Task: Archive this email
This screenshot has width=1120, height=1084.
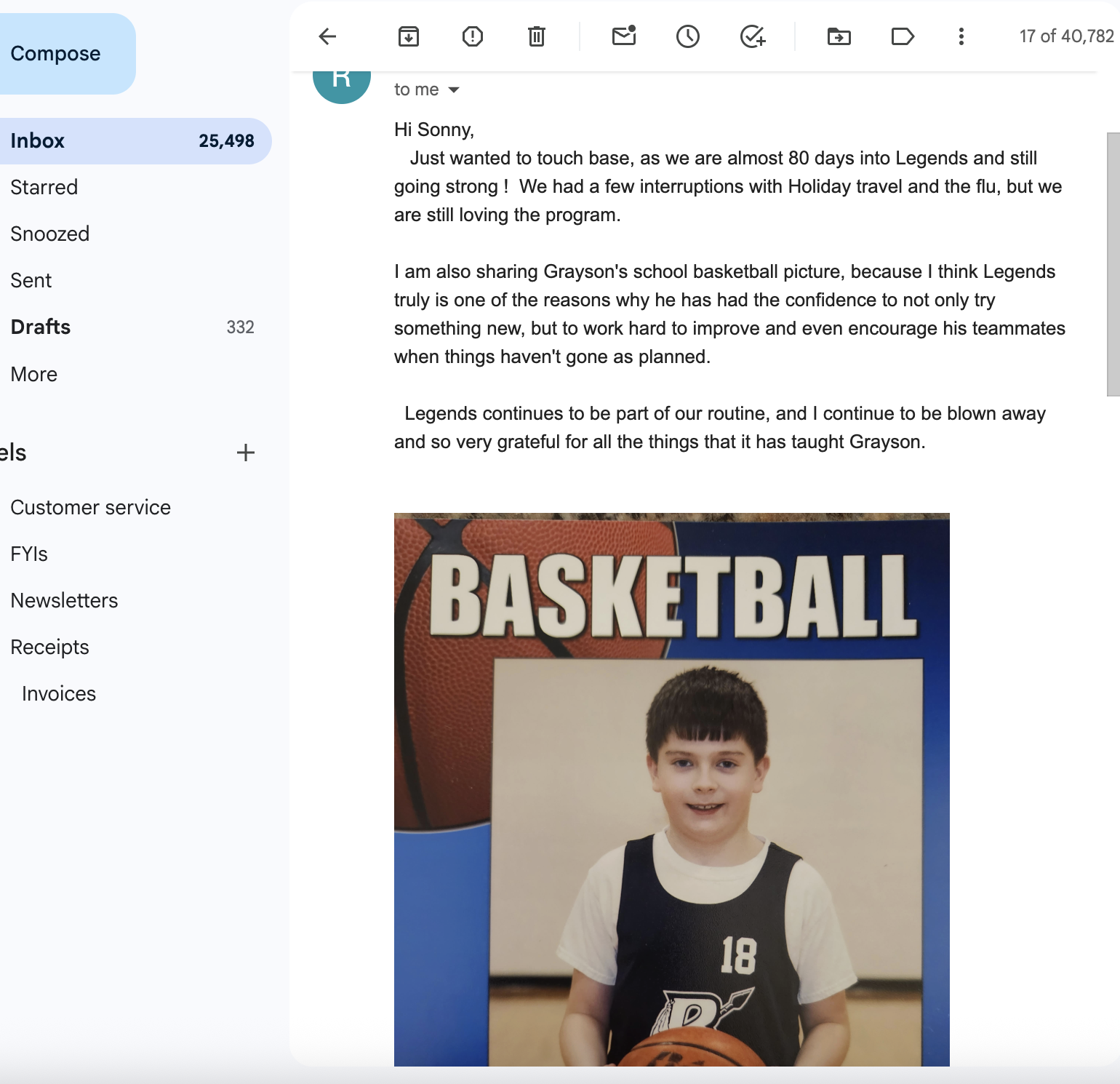Action: coord(409,36)
